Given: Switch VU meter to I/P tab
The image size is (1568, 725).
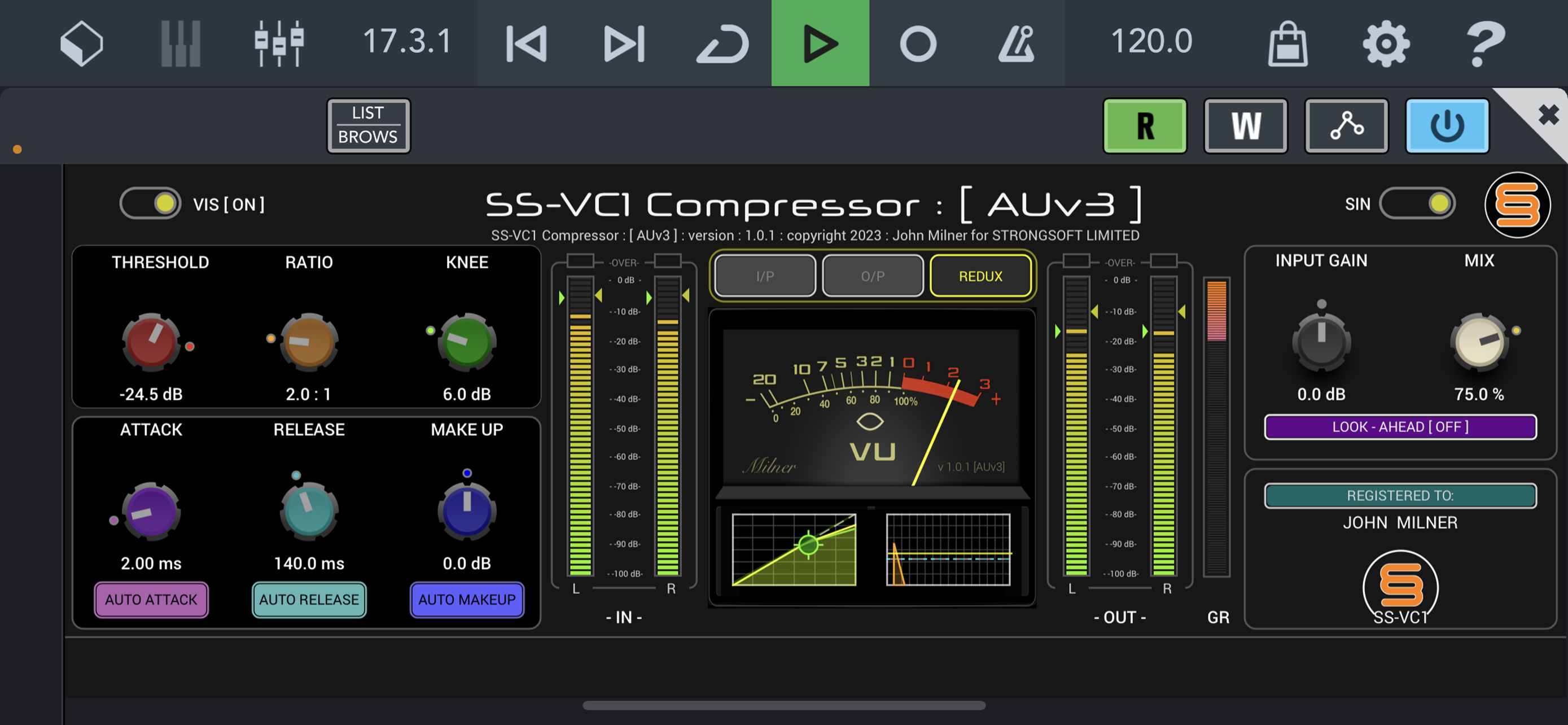Looking at the screenshot, I should click(765, 276).
